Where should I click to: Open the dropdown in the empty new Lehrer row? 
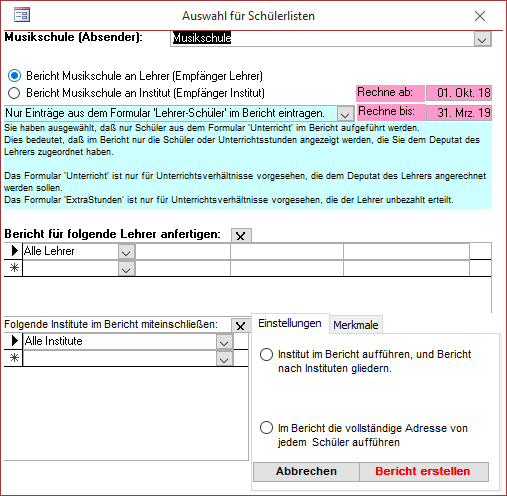coord(126,269)
